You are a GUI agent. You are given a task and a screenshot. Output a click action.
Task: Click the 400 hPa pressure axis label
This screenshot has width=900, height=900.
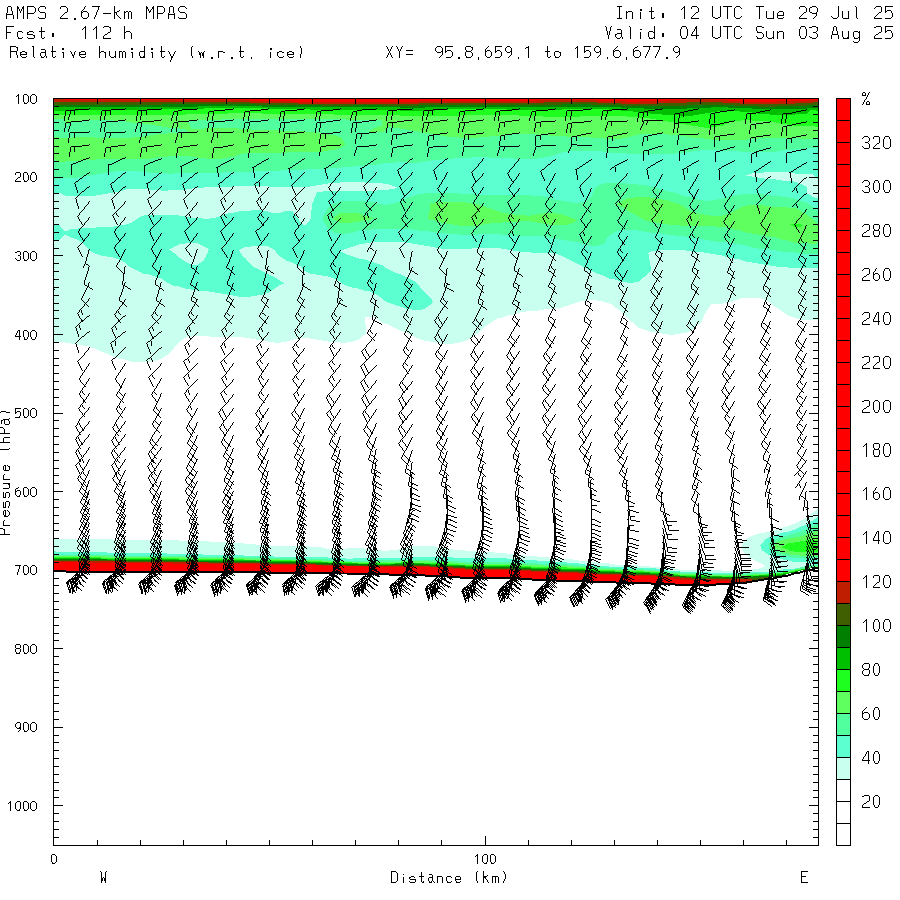(x=26, y=335)
